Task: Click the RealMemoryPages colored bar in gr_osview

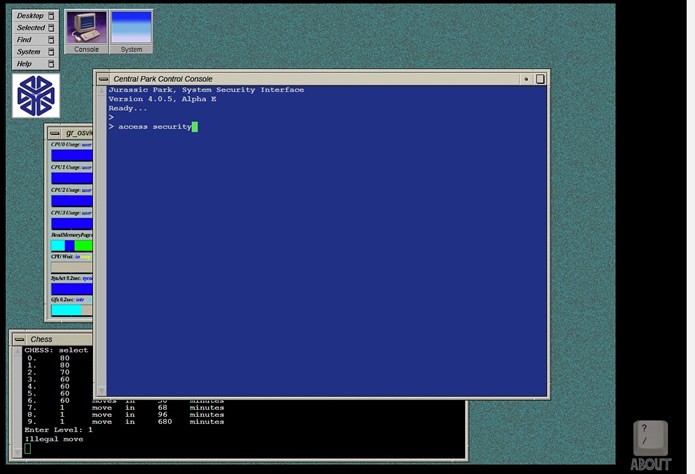Action: click(x=72, y=246)
